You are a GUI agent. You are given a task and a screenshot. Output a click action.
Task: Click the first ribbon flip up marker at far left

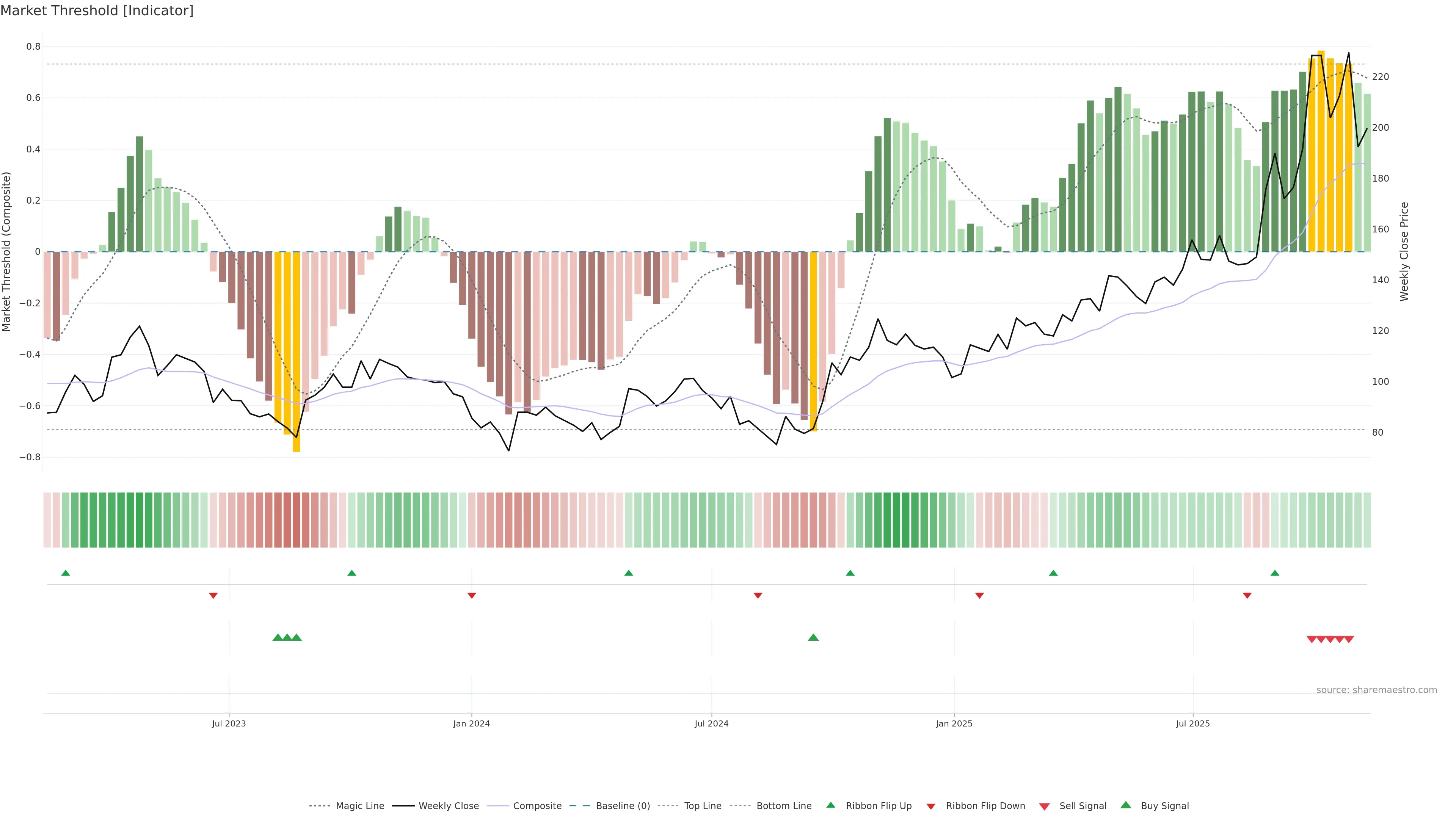coord(66,573)
